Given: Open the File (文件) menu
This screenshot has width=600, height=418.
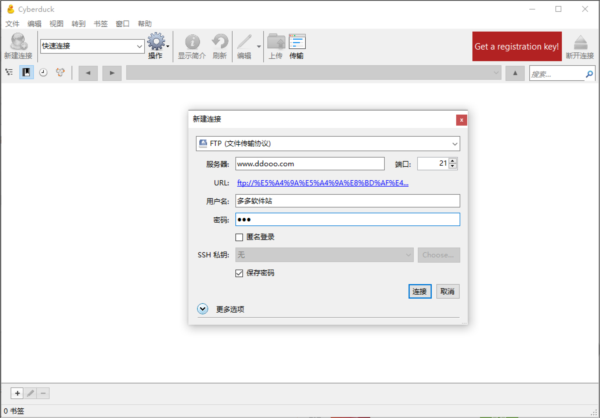Looking at the screenshot, I should click(x=12, y=24).
